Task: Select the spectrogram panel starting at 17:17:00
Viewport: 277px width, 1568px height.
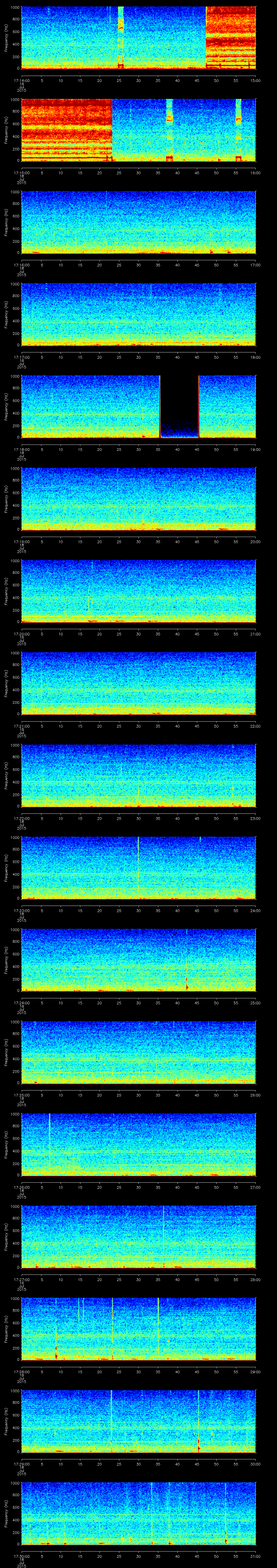Action: [x=138, y=314]
